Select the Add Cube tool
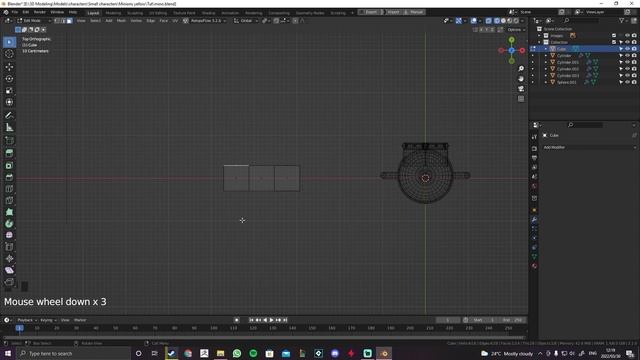Image resolution: width=640 pixels, height=360 pixels. [9, 141]
